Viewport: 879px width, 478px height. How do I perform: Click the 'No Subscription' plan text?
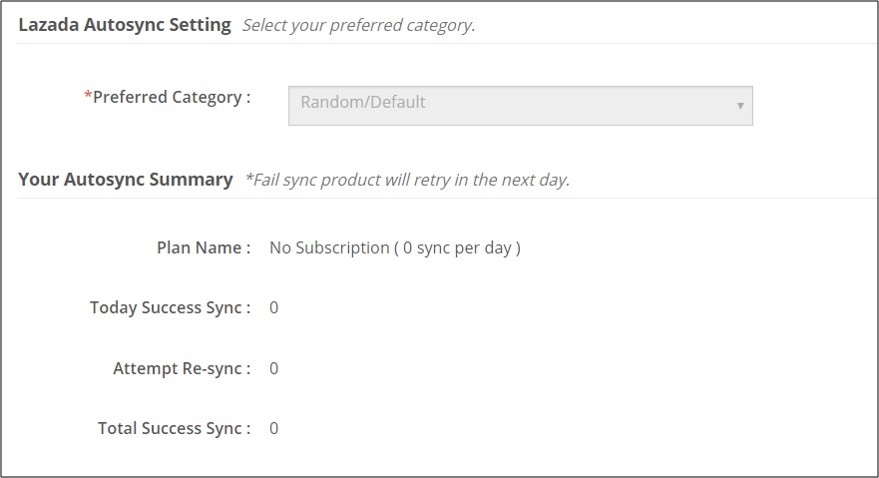[x=329, y=248]
